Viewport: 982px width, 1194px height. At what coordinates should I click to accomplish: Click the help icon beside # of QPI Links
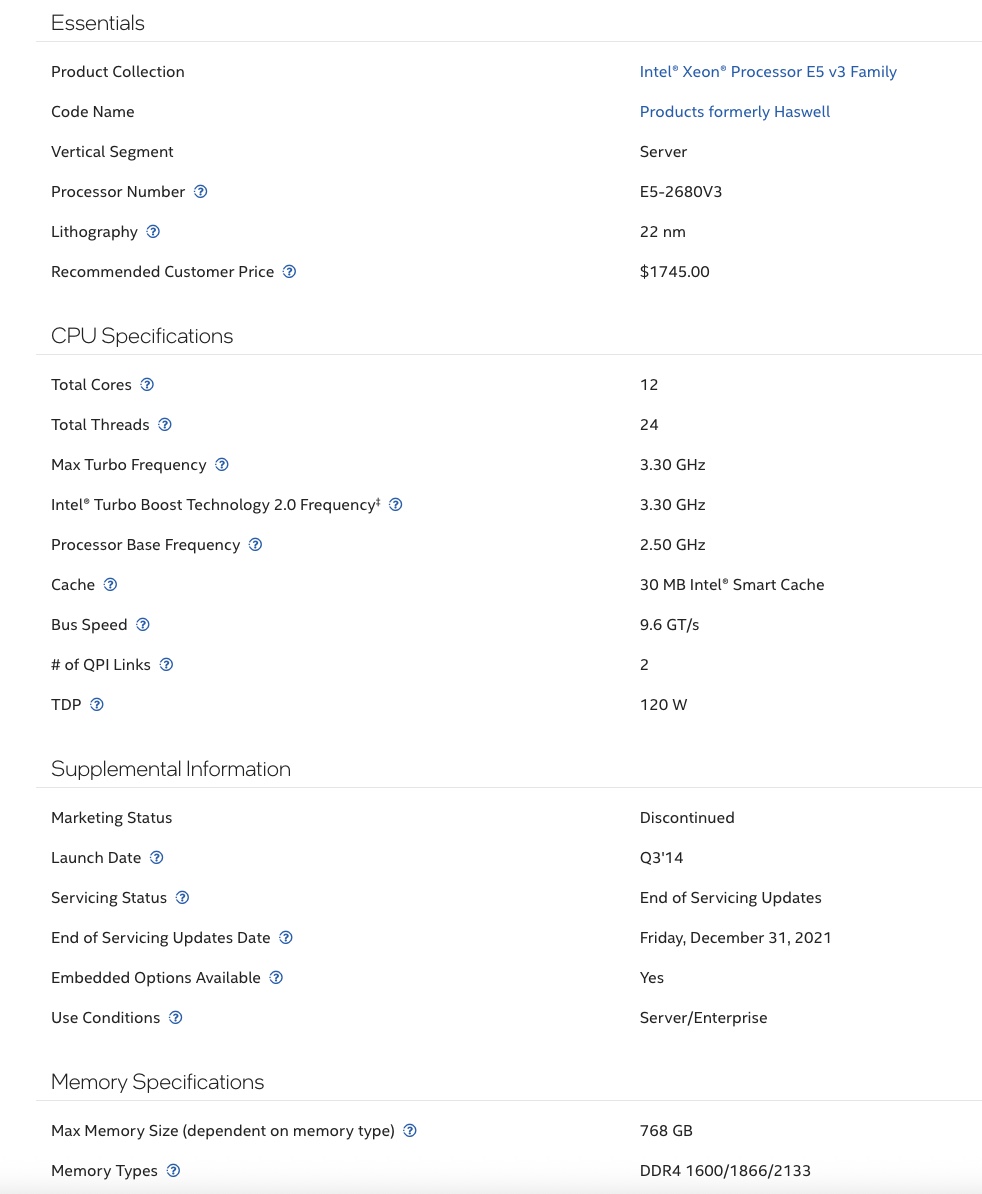pos(166,665)
